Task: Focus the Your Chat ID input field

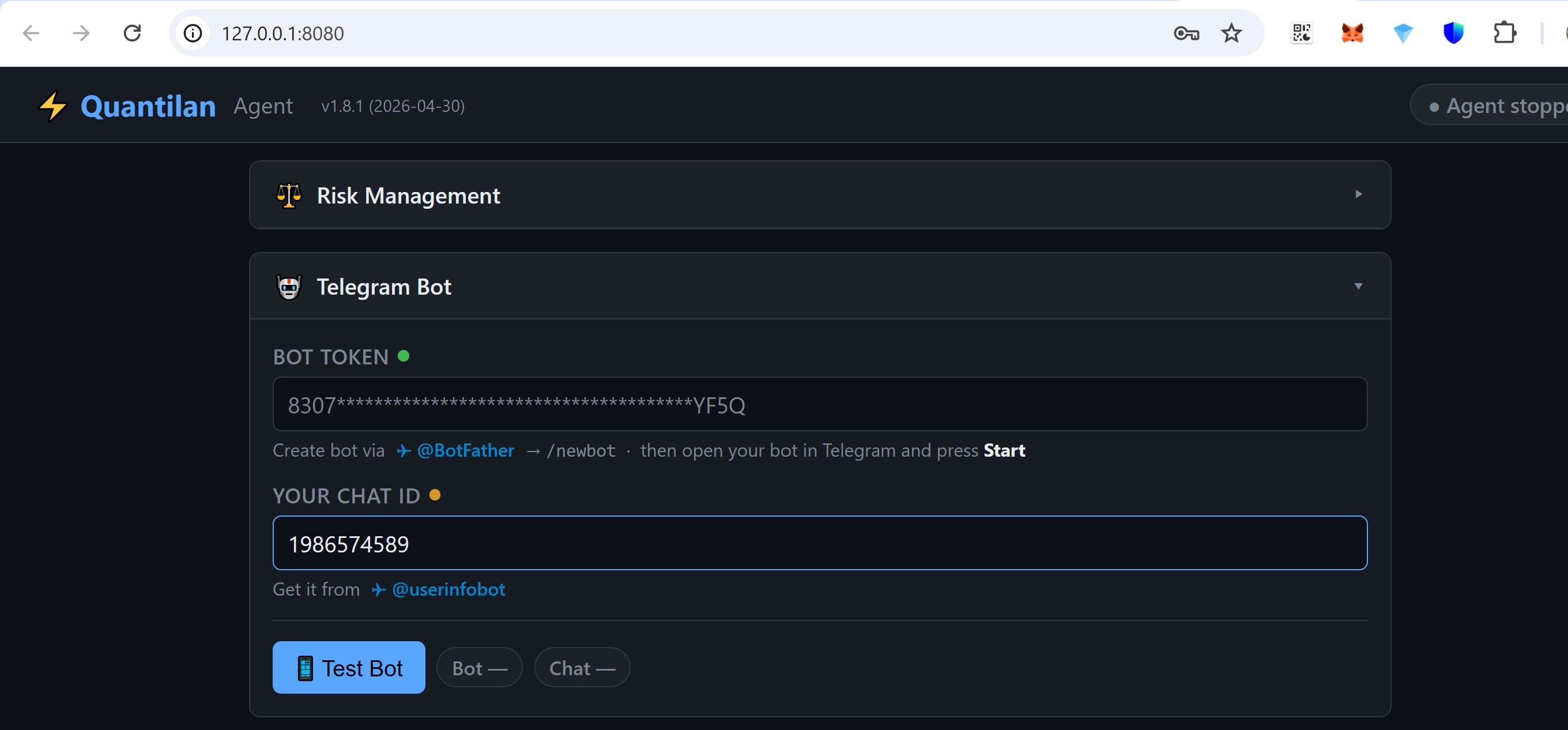Action: pos(820,543)
